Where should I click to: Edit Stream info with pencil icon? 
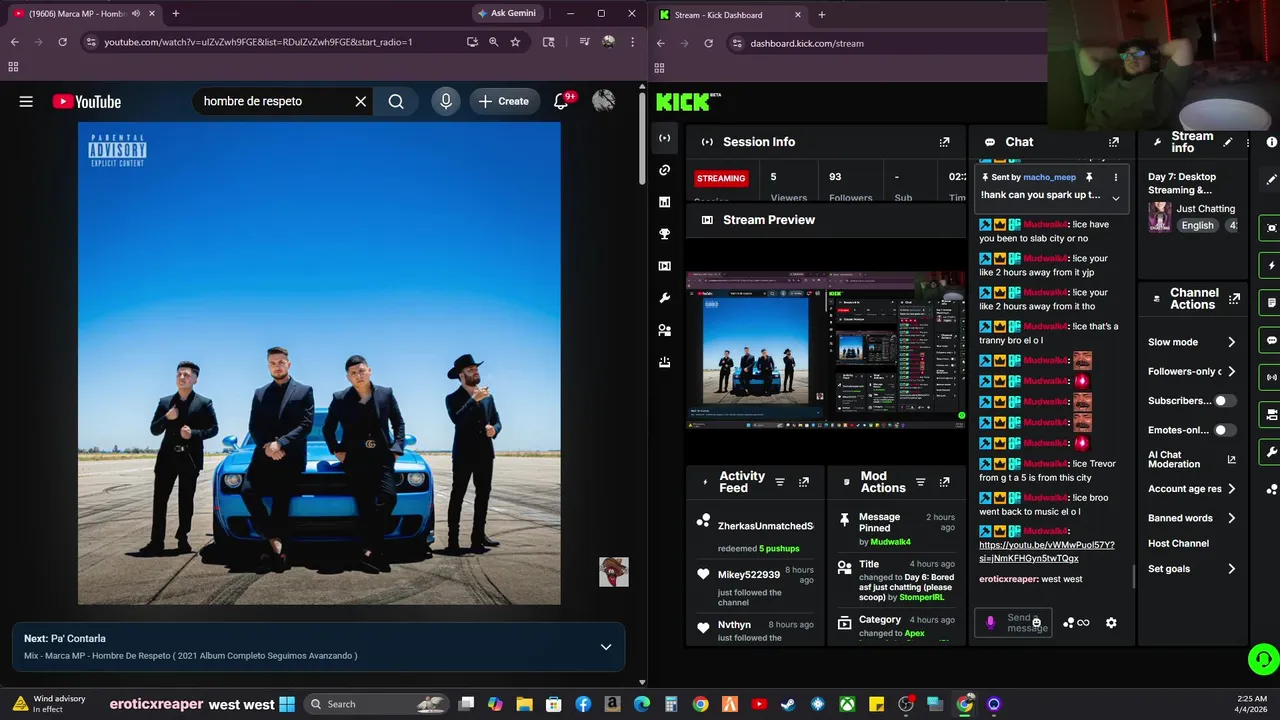[x=1228, y=142]
